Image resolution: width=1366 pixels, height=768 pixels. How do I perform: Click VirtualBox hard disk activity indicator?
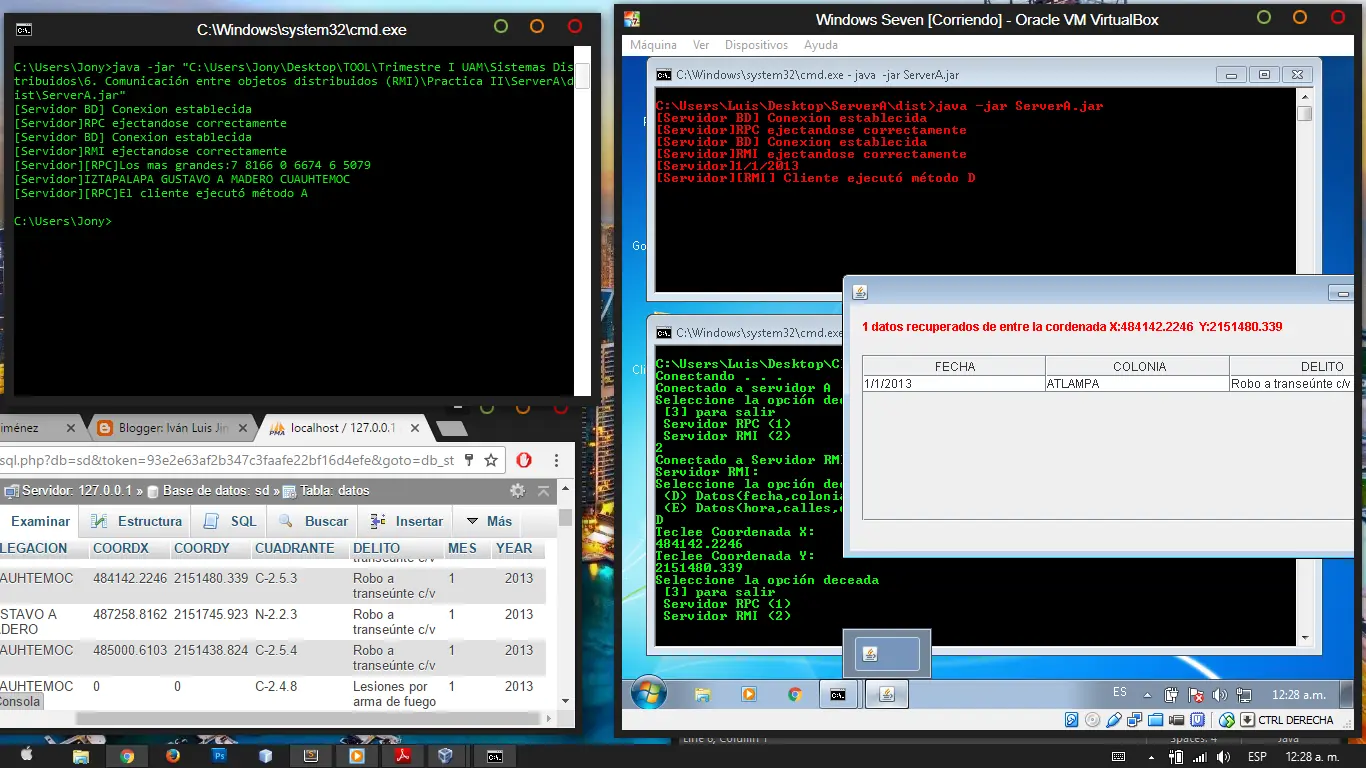(1071, 720)
